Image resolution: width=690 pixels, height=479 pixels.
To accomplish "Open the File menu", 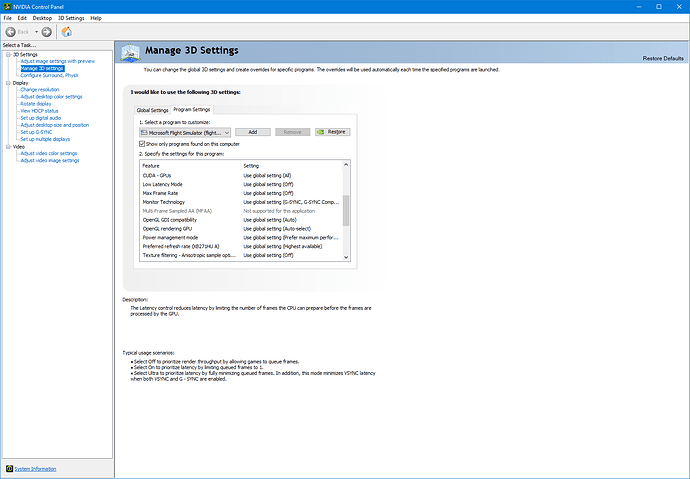I will click(x=7, y=18).
